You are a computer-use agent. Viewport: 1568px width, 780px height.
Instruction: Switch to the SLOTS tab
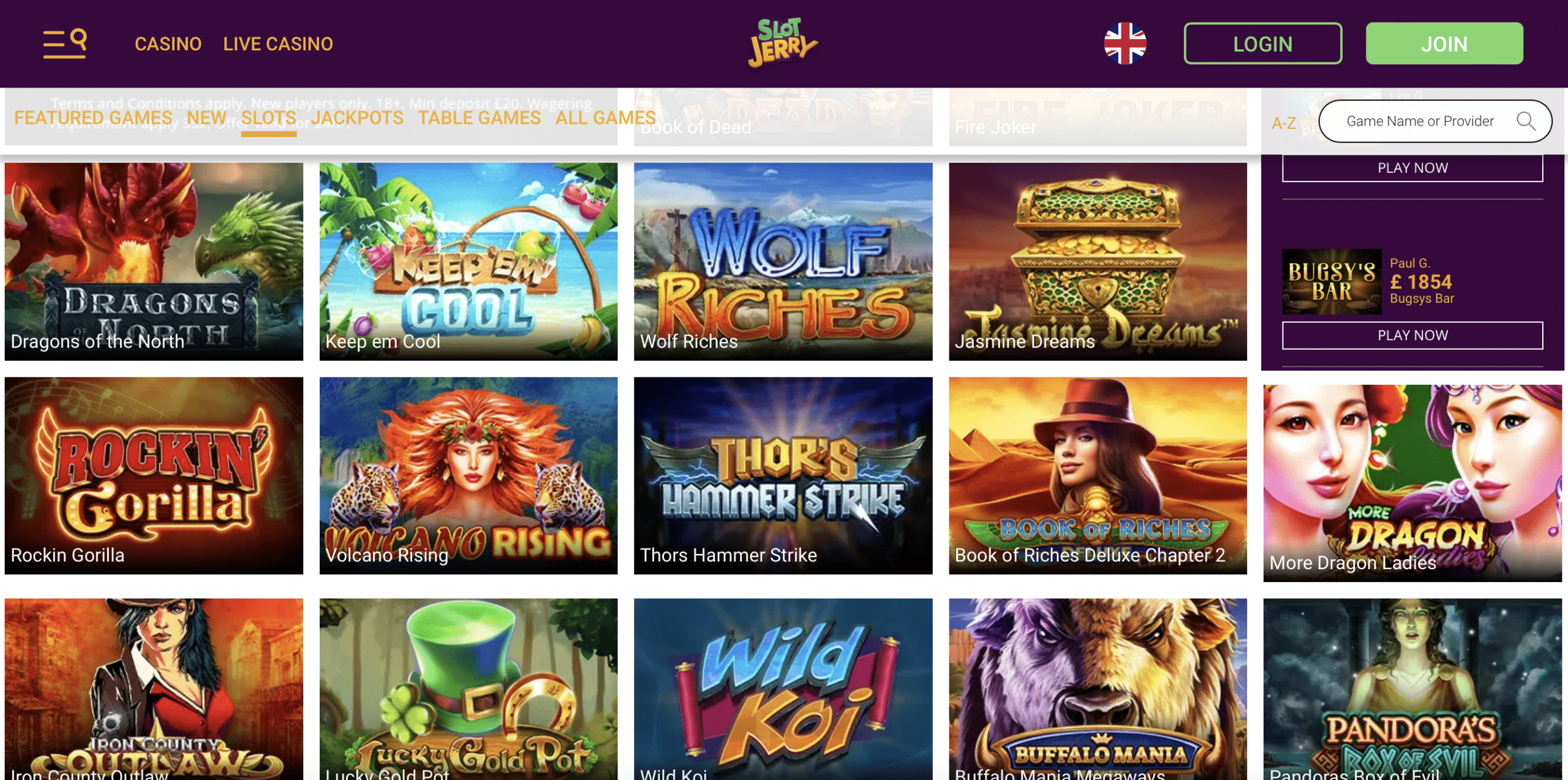pyautogui.click(x=268, y=118)
